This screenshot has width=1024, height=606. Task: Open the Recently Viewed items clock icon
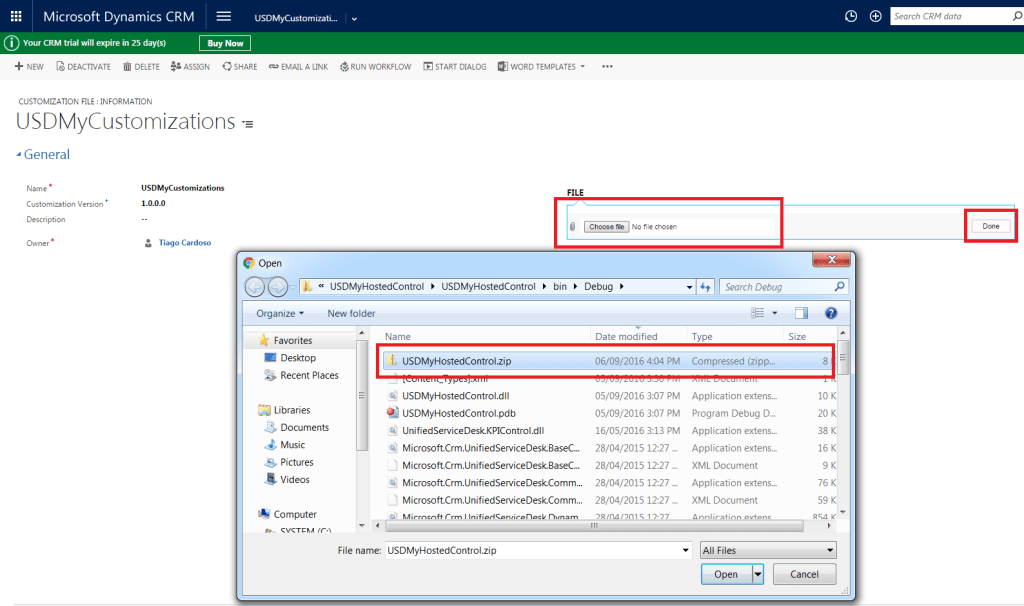tap(851, 15)
